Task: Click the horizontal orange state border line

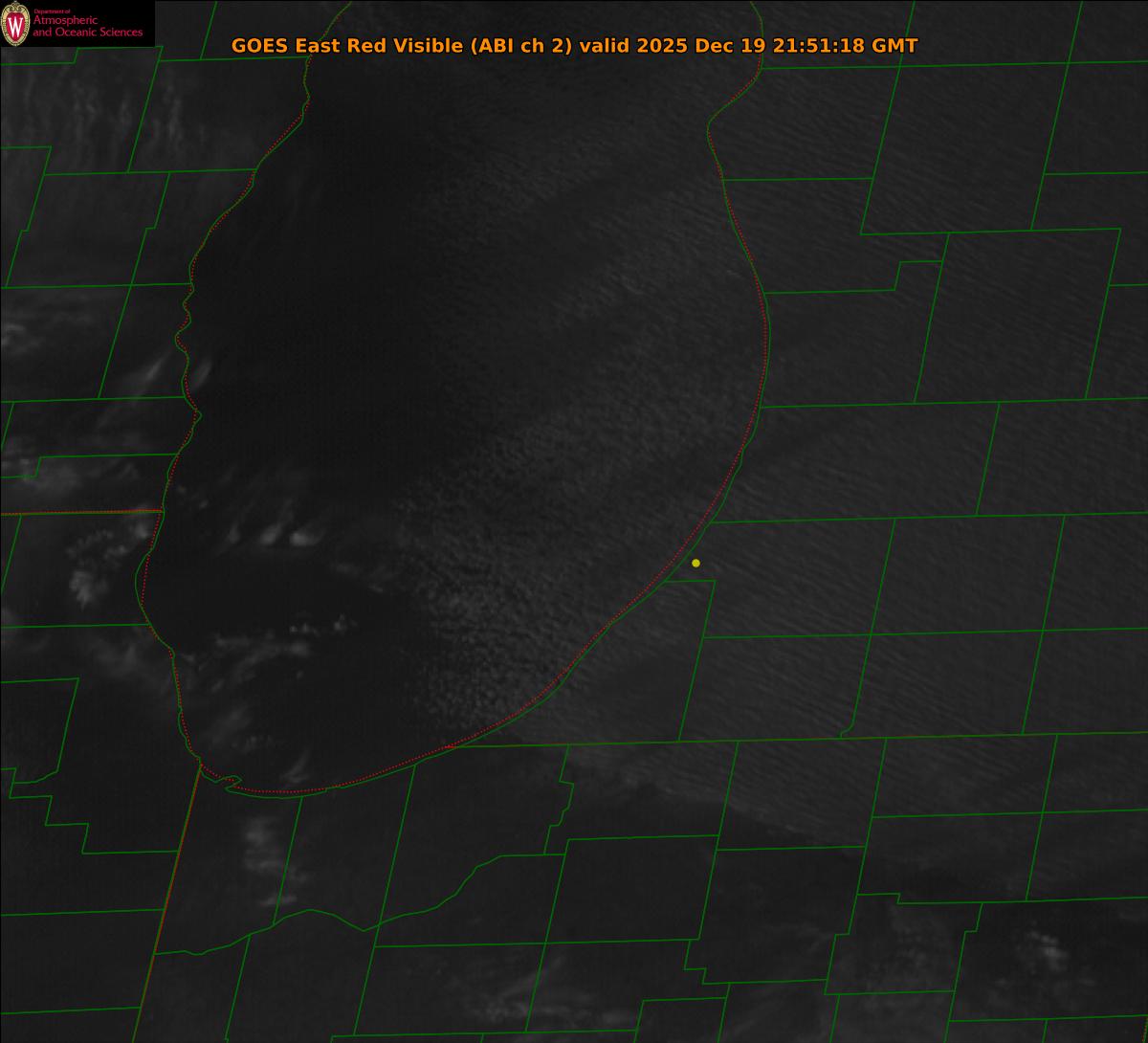Action: (77, 513)
